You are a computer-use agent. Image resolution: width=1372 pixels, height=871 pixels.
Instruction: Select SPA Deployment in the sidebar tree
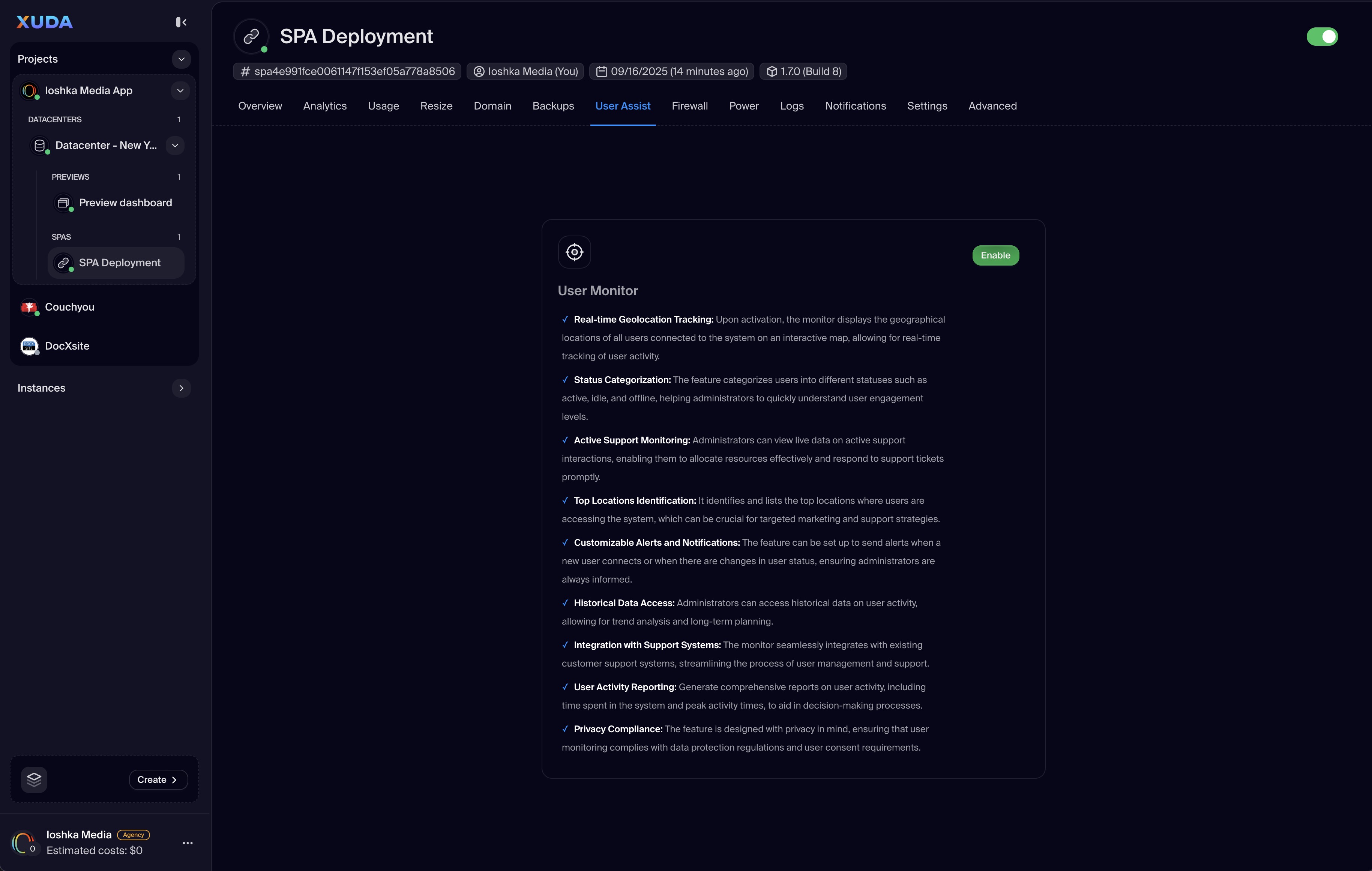(119, 263)
